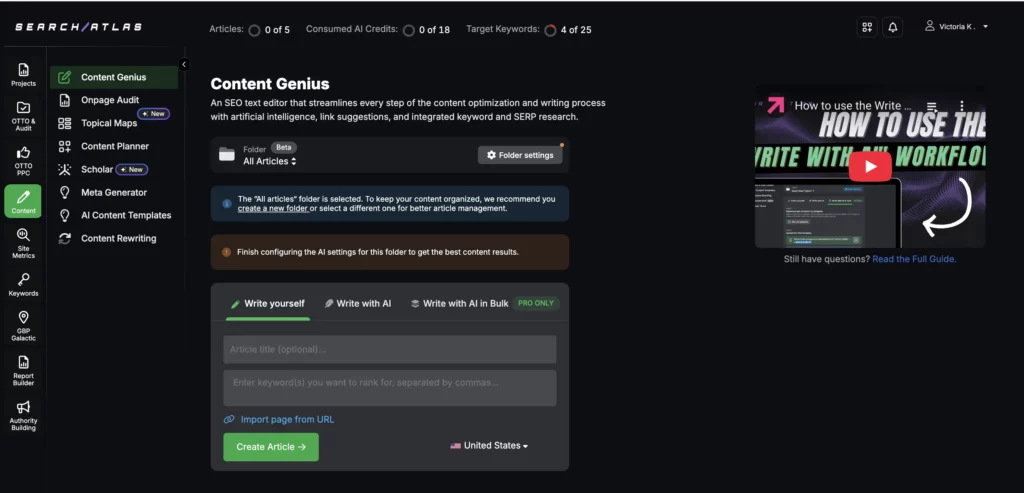Switch to Write yourself tab
Image resolution: width=1024 pixels, height=493 pixels.
(268, 304)
